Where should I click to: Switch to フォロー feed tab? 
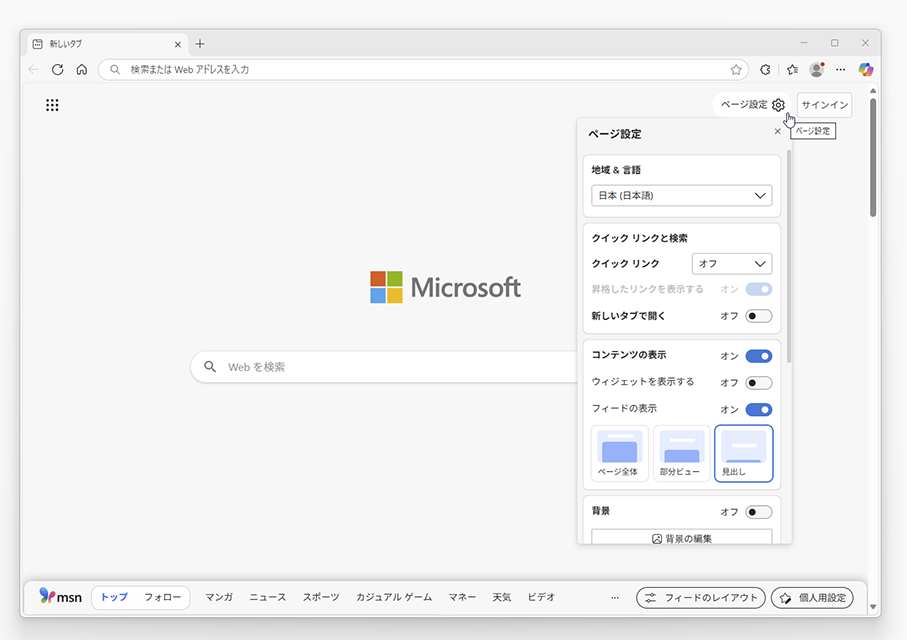[x=163, y=597]
